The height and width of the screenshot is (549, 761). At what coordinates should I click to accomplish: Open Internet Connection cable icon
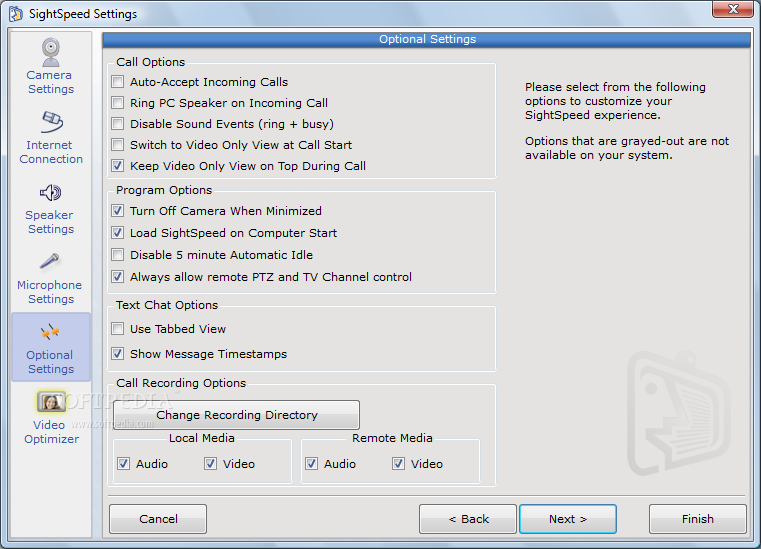click(51, 122)
